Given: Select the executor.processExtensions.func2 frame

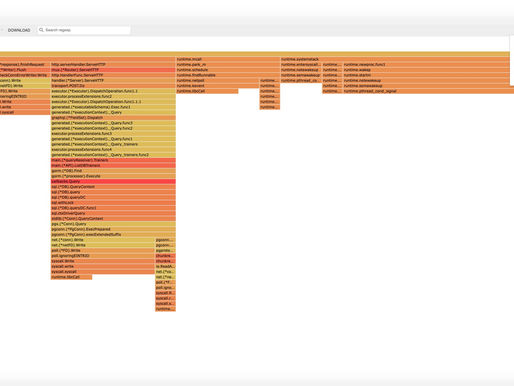Looking at the screenshot, I should coord(113,96).
